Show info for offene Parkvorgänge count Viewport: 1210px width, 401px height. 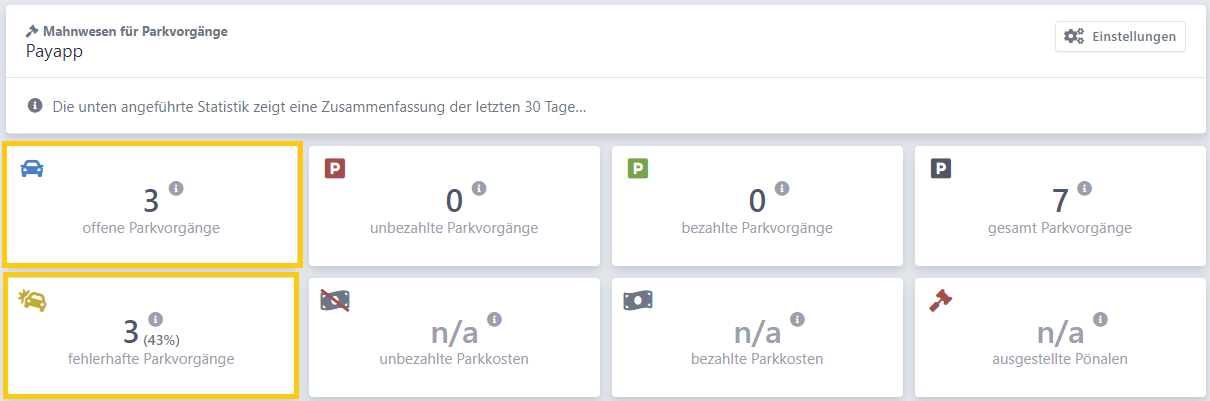pyautogui.click(x=176, y=188)
